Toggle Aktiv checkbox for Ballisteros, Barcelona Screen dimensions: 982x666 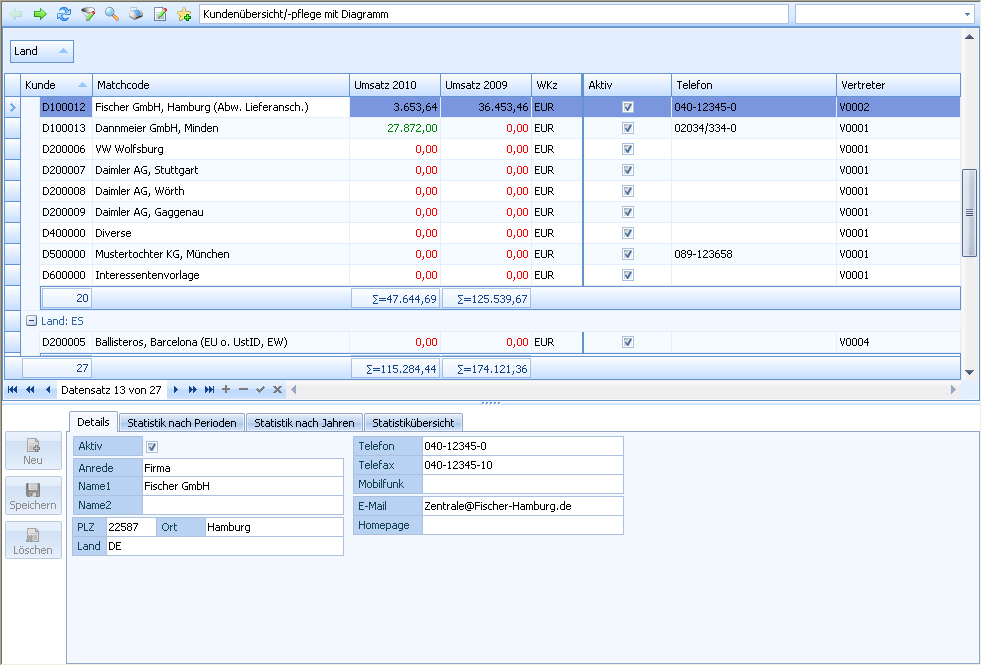tap(628, 342)
